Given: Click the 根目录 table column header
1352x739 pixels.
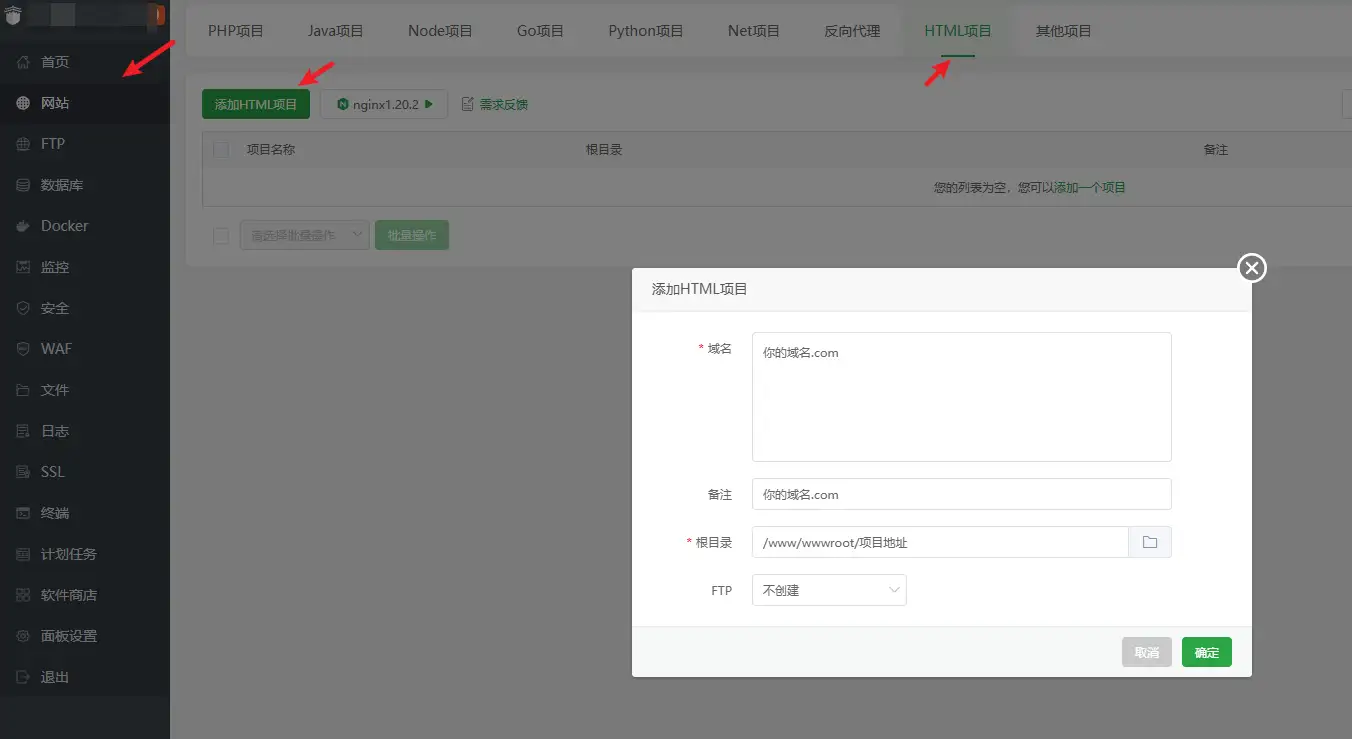Looking at the screenshot, I should pyautogui.click(x=604, y=149).
